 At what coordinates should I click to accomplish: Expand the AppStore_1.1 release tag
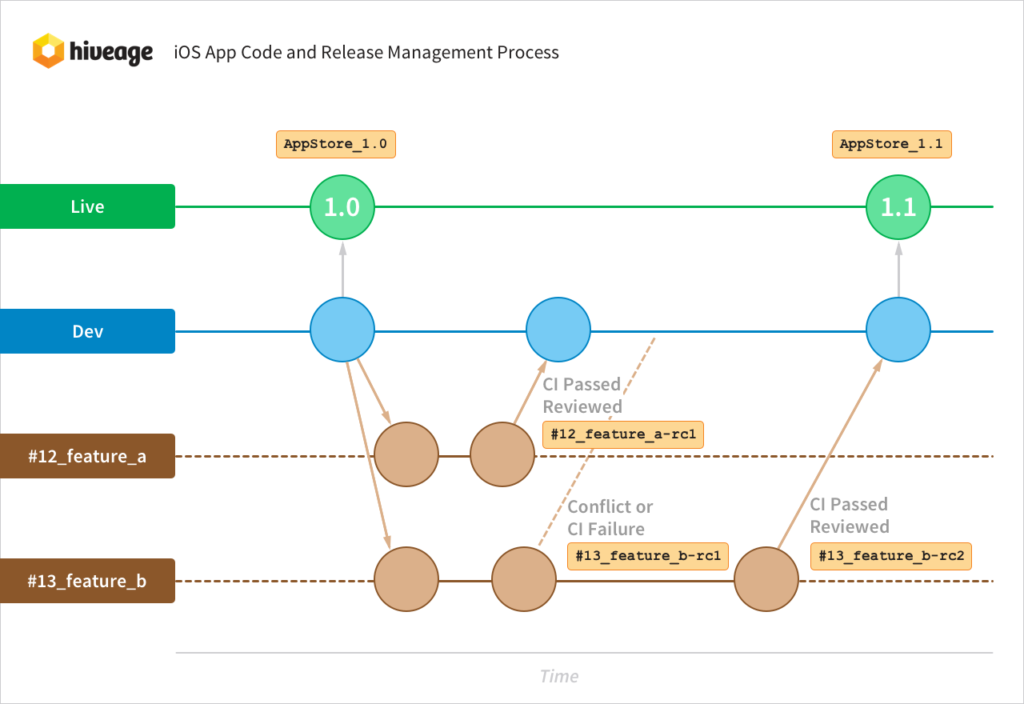pyautogui.click(x=891, y=144)
